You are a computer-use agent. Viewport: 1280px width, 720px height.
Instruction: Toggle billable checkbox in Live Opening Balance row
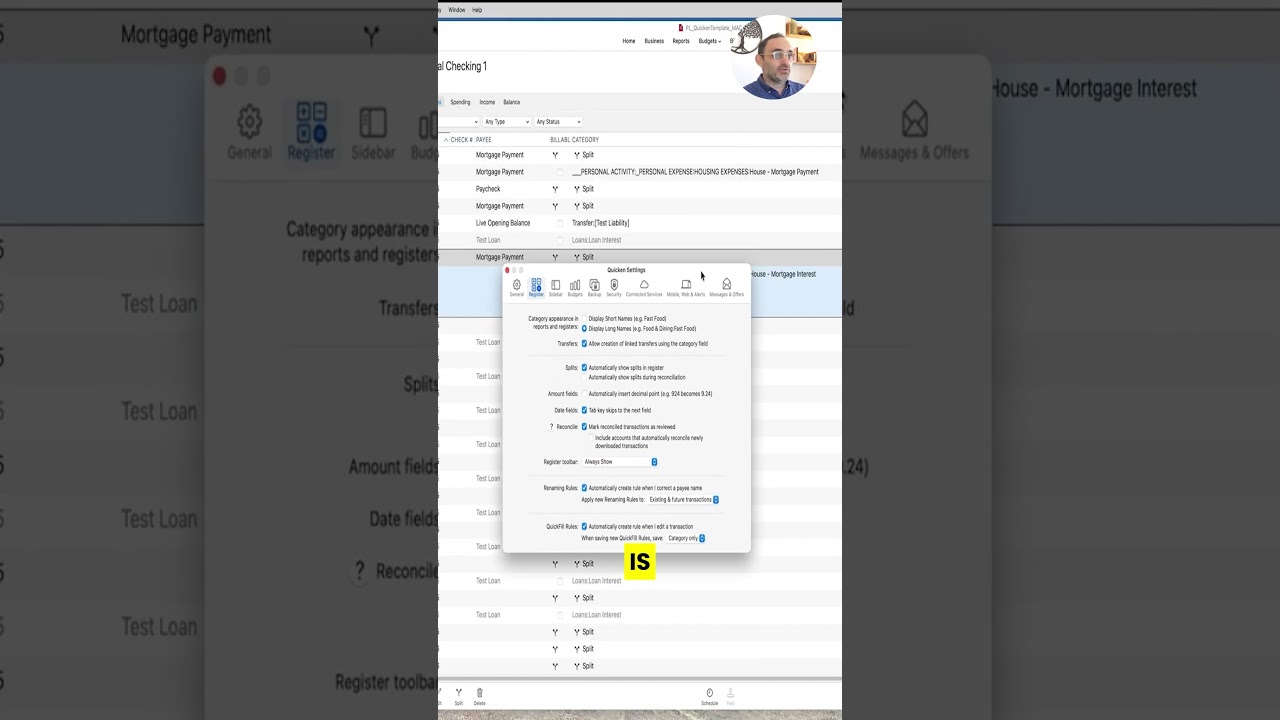560,223
